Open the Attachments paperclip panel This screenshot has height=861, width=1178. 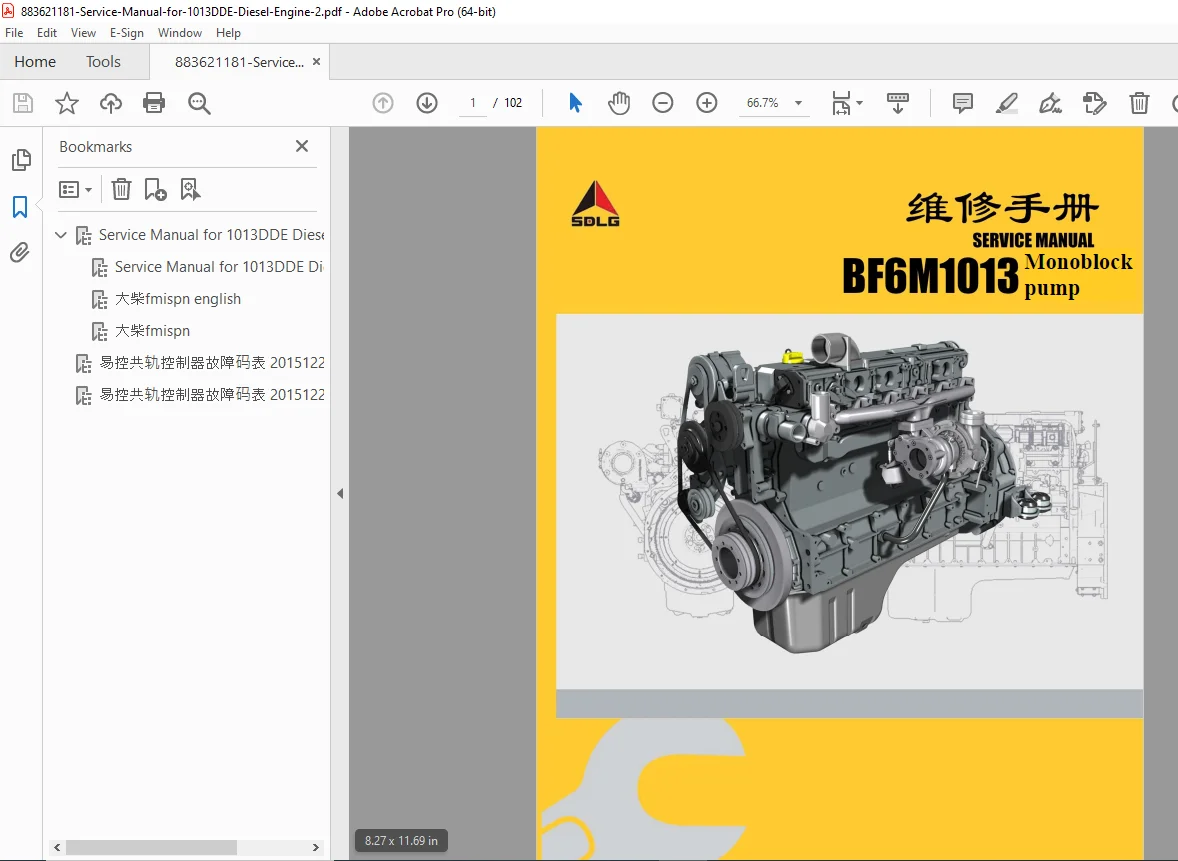[x=20, y=252]
